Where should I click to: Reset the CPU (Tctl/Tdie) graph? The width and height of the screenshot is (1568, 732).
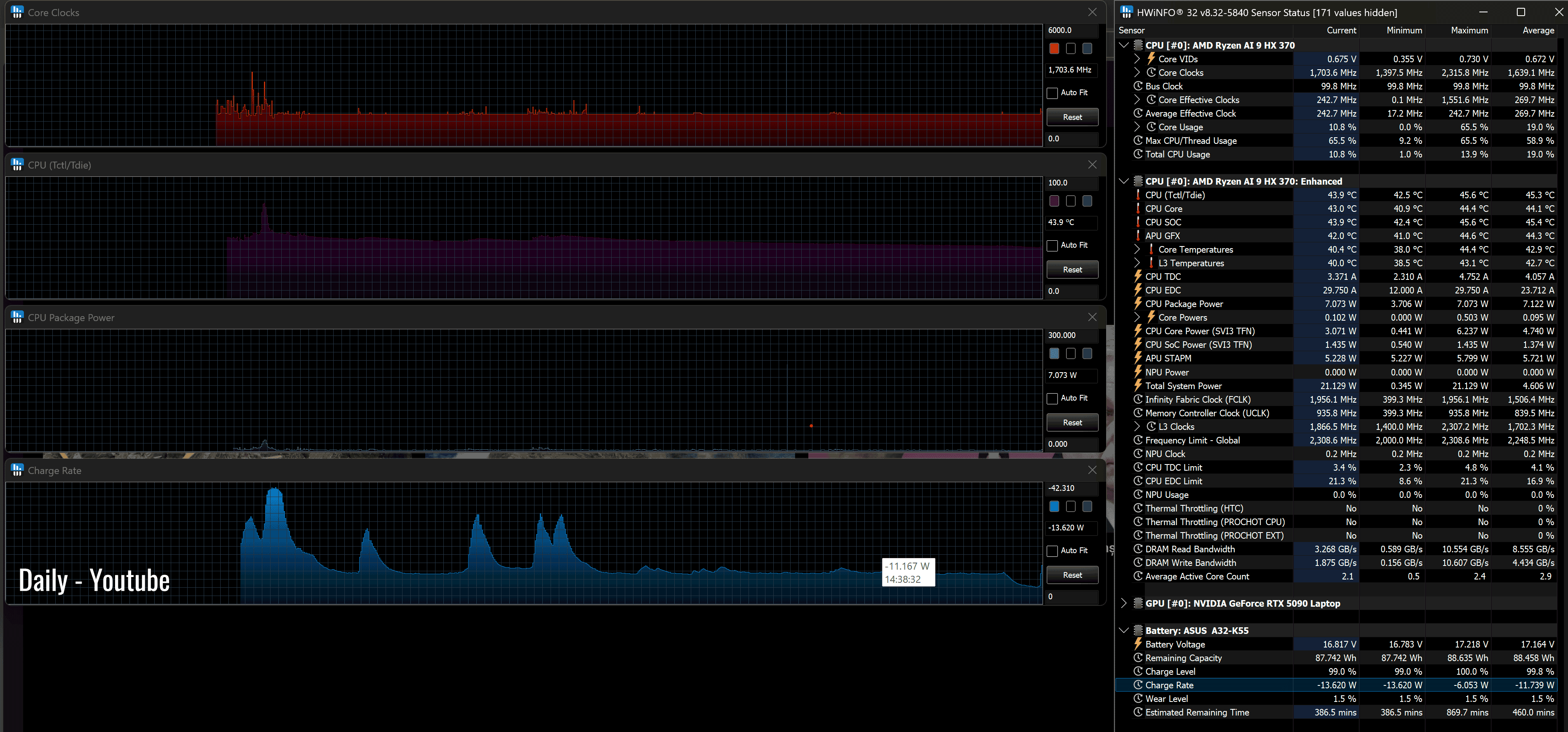(1072, 270)
